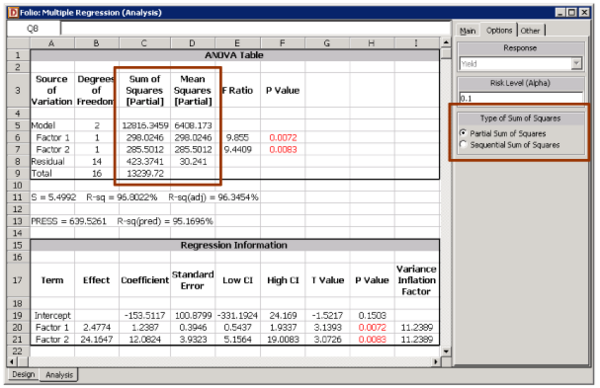The height and width of the screenshot is (388, 600).
Task: Click the Q8 cell reference box
Action: 33,28
